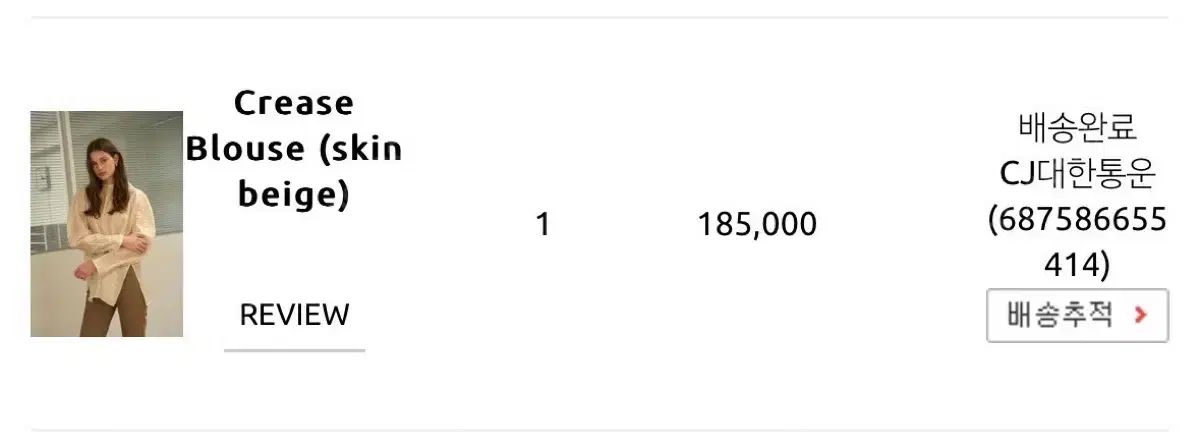The height and width of the screenshot is (446, 1200).
Task: Click the underline beneath REVIEW
Action: [294, 350]
